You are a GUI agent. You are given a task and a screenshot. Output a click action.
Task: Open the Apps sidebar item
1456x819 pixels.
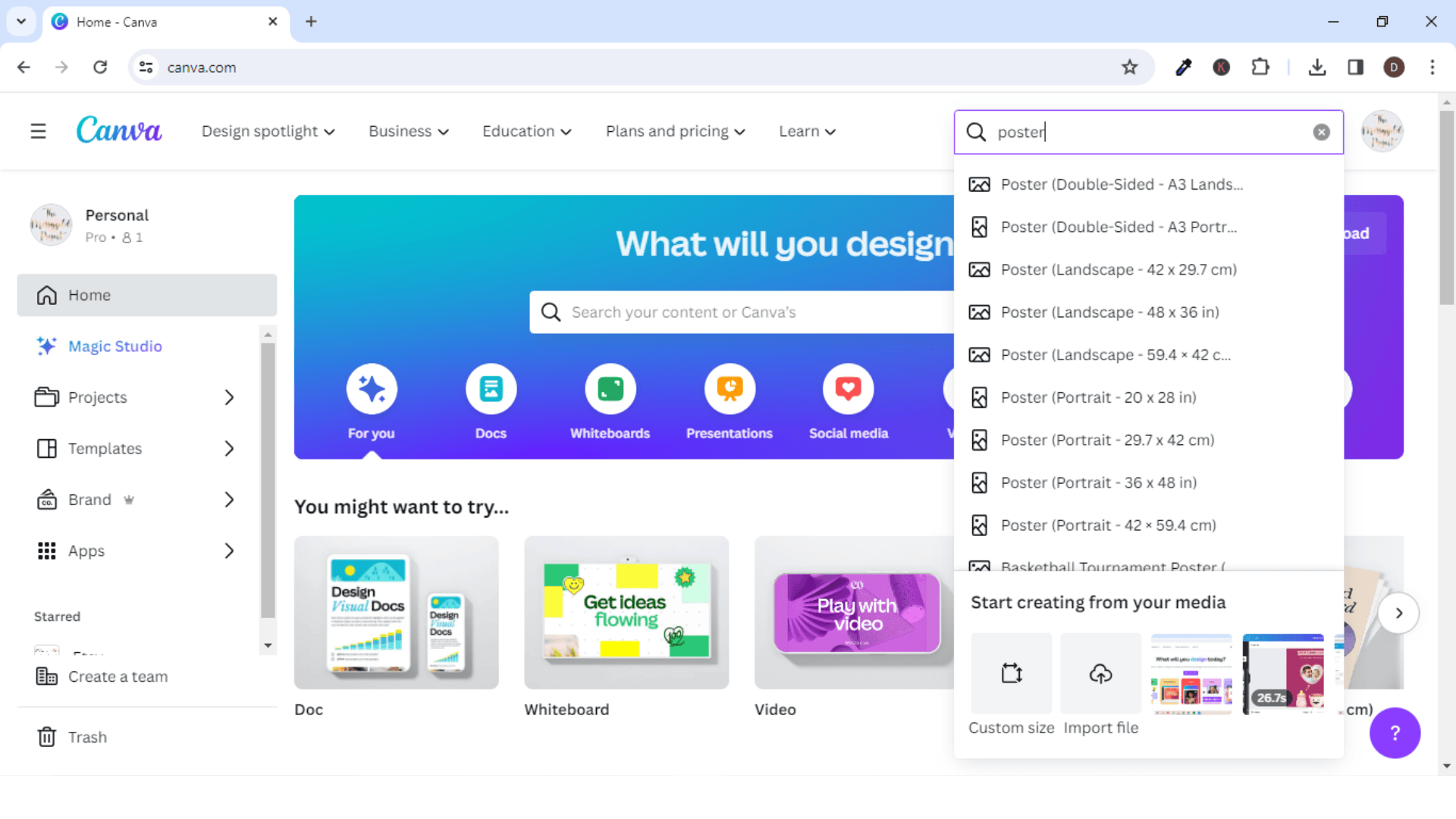coord(87,551)
